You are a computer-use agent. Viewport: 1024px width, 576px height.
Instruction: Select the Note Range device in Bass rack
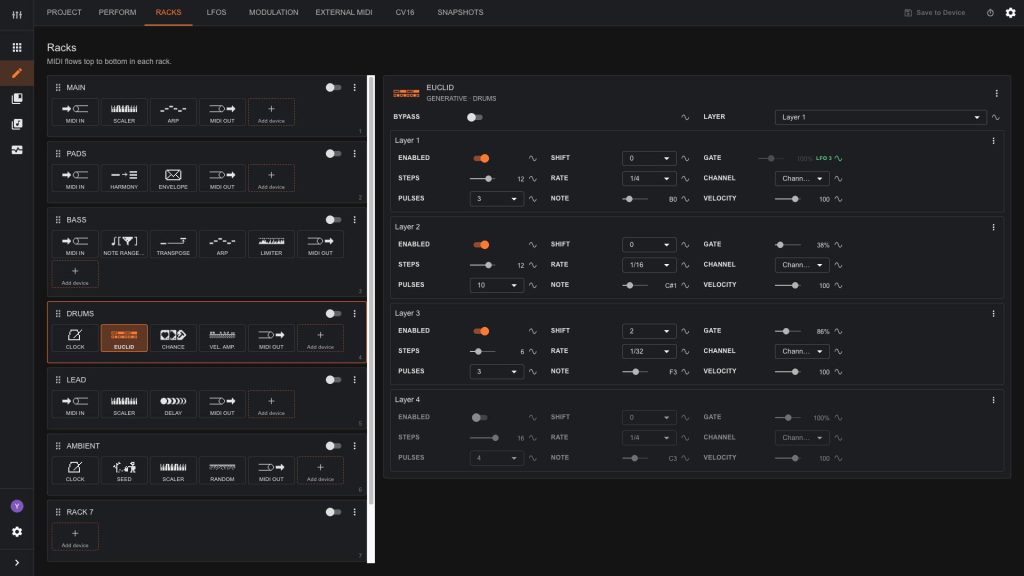[124, 244]
